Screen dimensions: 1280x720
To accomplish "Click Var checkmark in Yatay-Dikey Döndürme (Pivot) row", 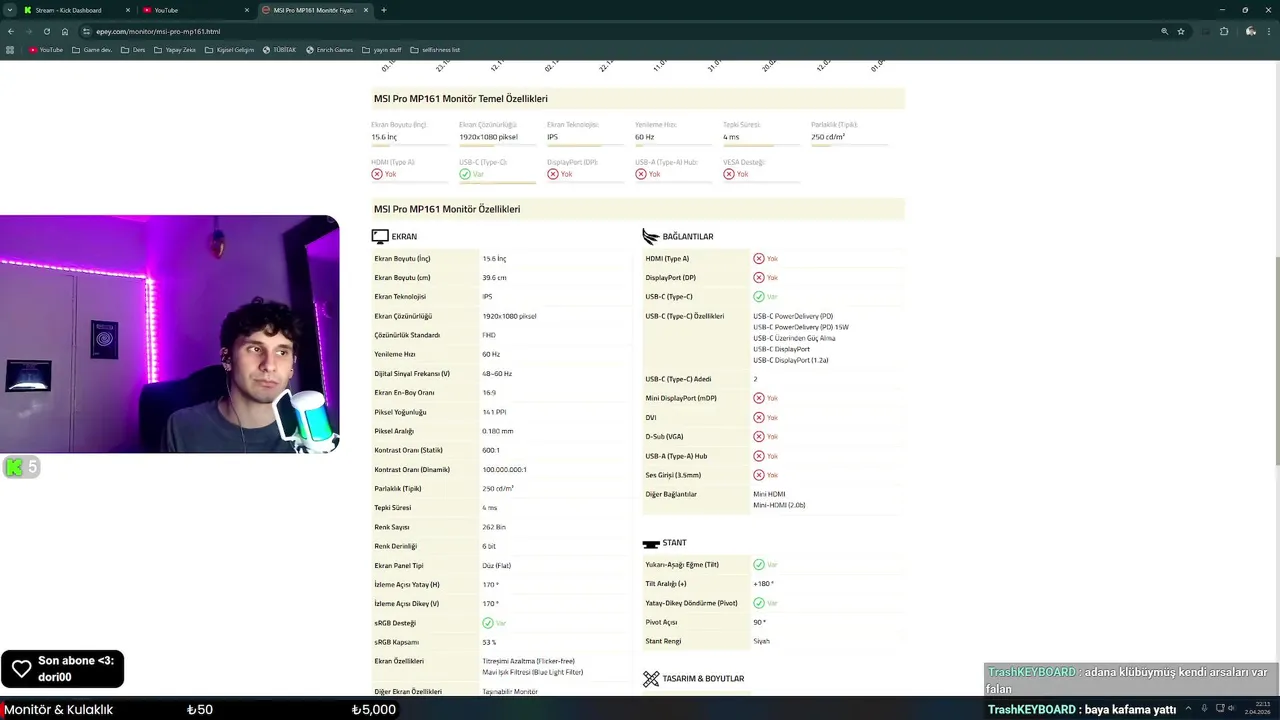I will (759, 603).
